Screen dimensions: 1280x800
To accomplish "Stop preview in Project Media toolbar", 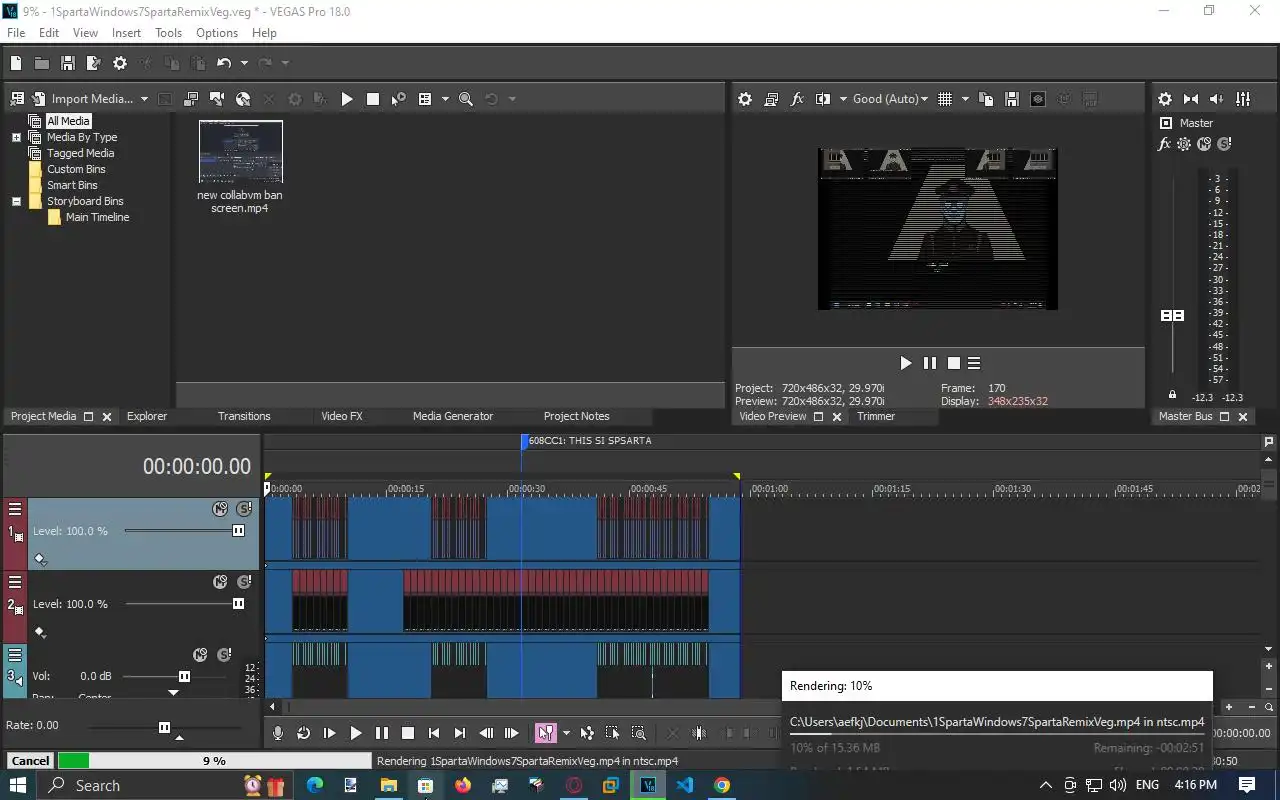I will (x=373, y=99).
